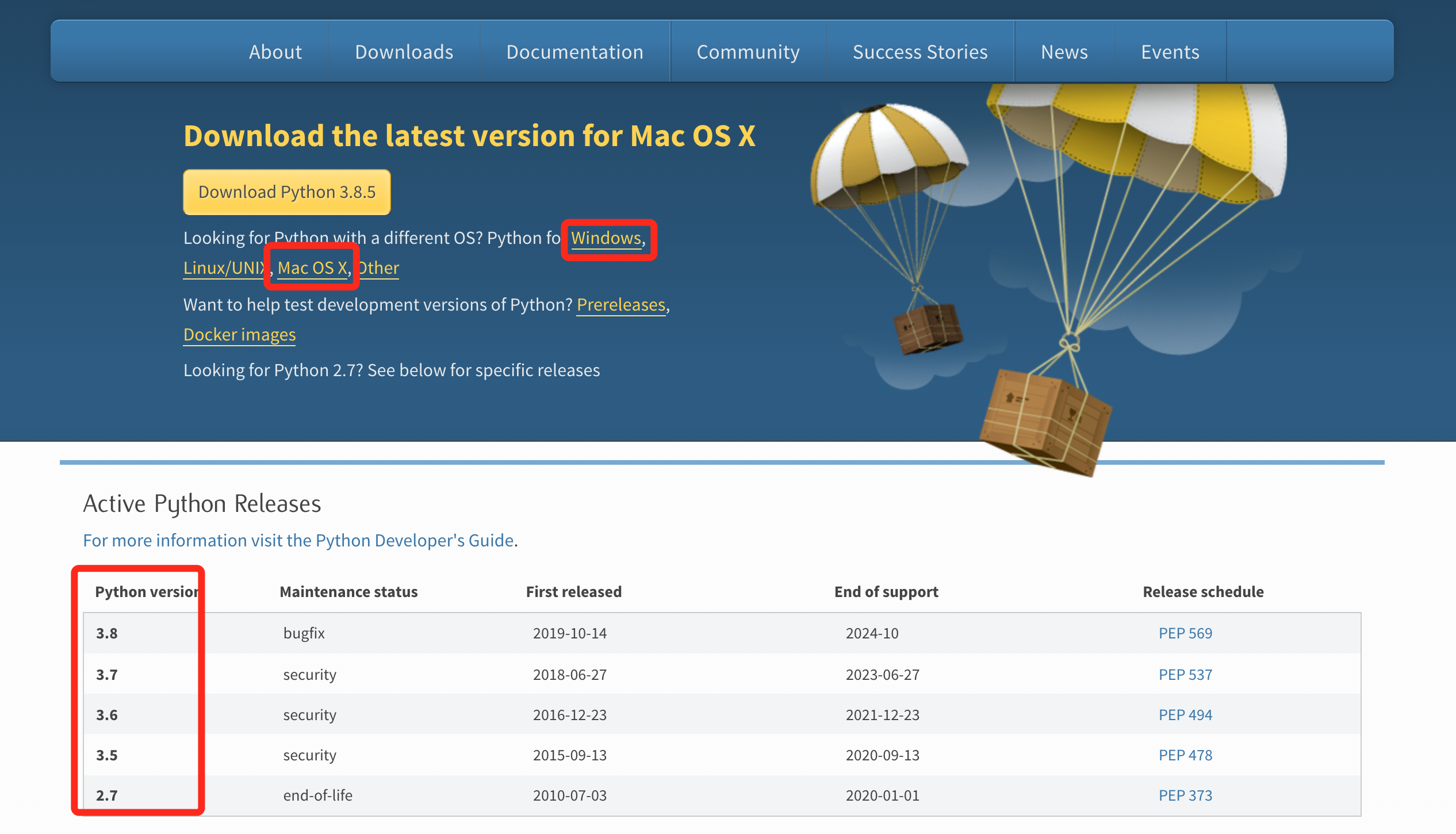Open the Events navigation item
This screenshot has height=834, width=1456.
tap(1170, 52)
